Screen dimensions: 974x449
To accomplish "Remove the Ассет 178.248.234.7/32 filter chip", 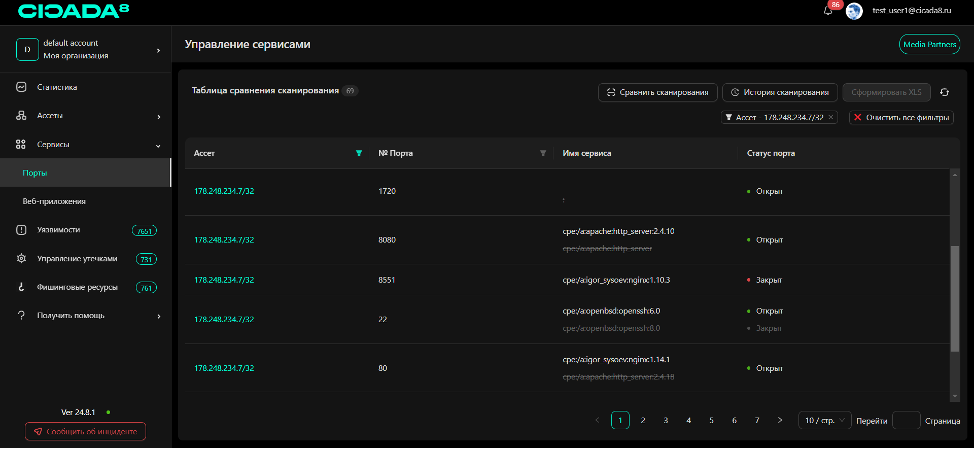I will click(x=831, y=117).
